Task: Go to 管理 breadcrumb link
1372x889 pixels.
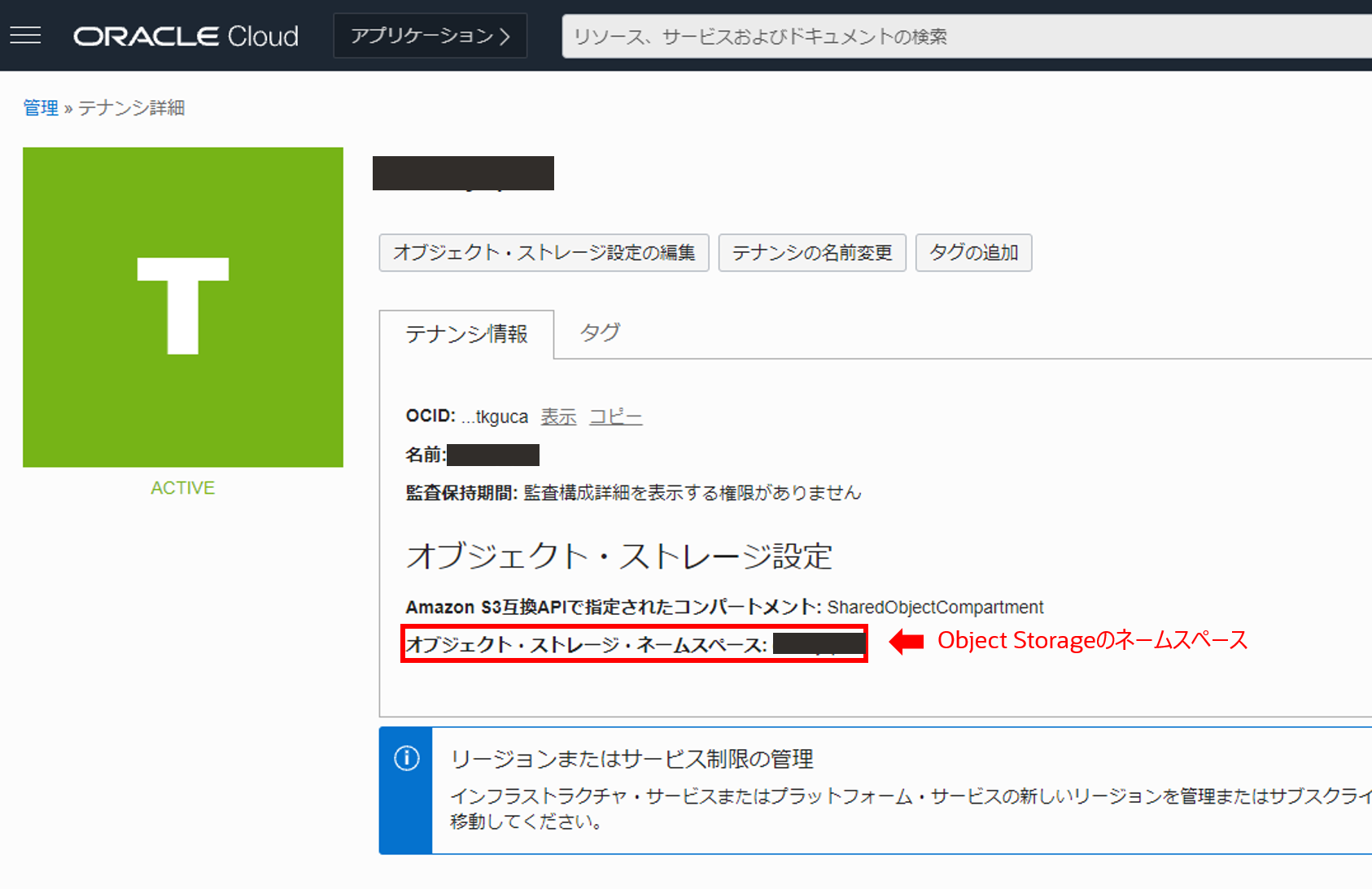Action: click(x=41, y=108)
